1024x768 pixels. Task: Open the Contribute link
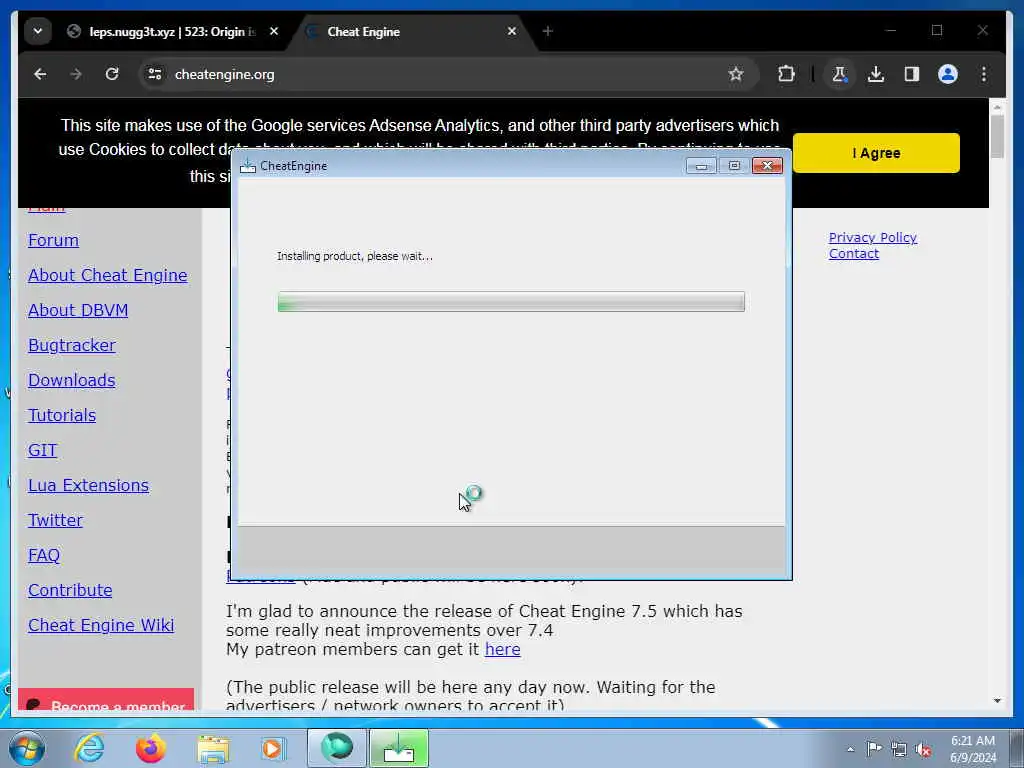70,590
